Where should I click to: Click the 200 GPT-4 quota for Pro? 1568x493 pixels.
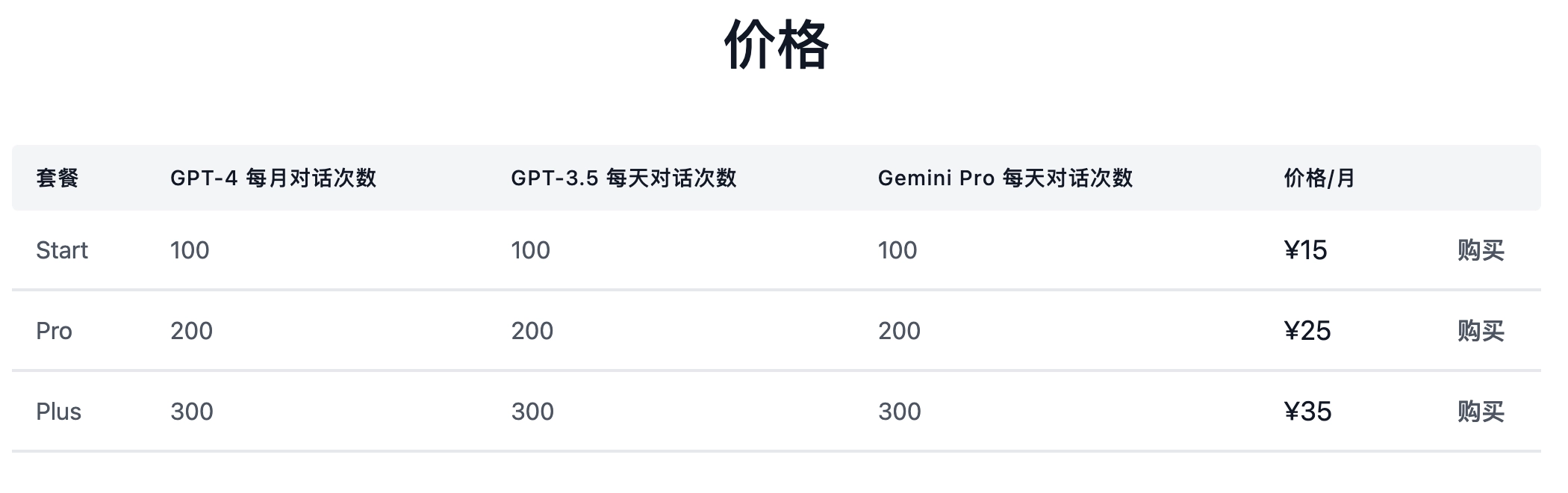[x=190, y=330]
